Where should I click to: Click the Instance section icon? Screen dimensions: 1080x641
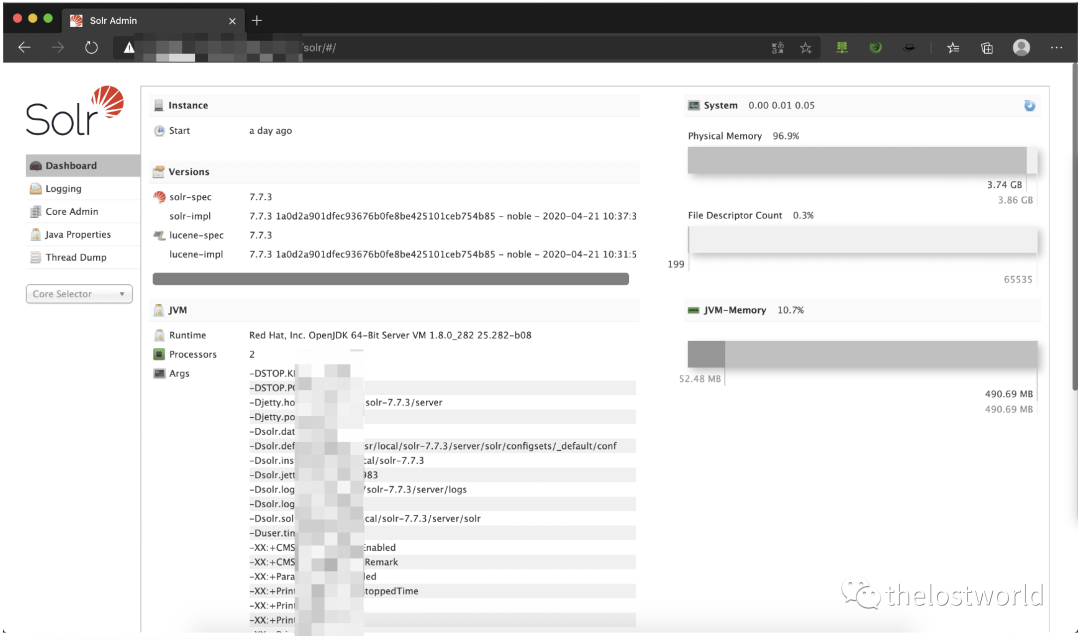tap(159, 105)
